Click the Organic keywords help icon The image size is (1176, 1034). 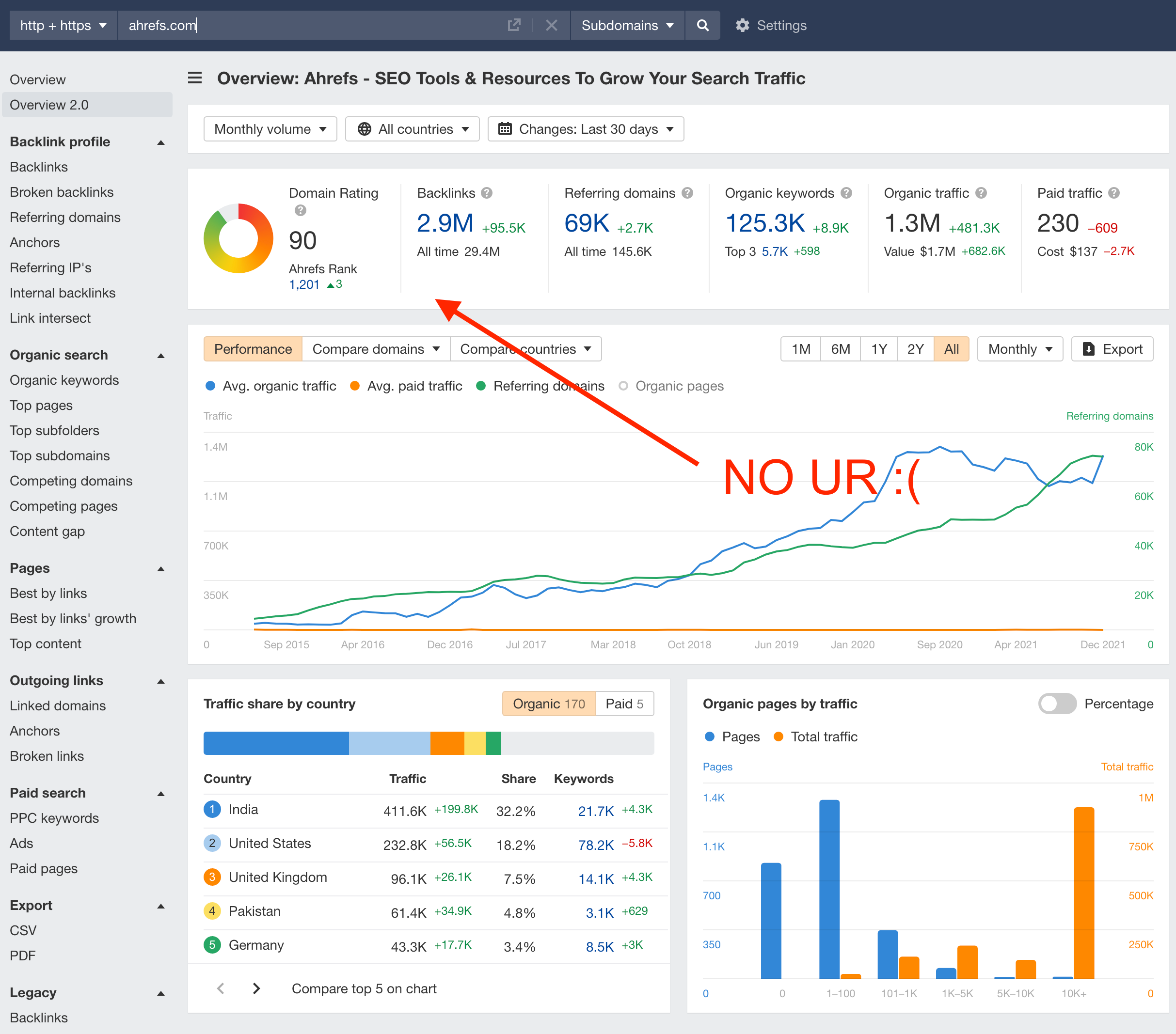point(846,193)
